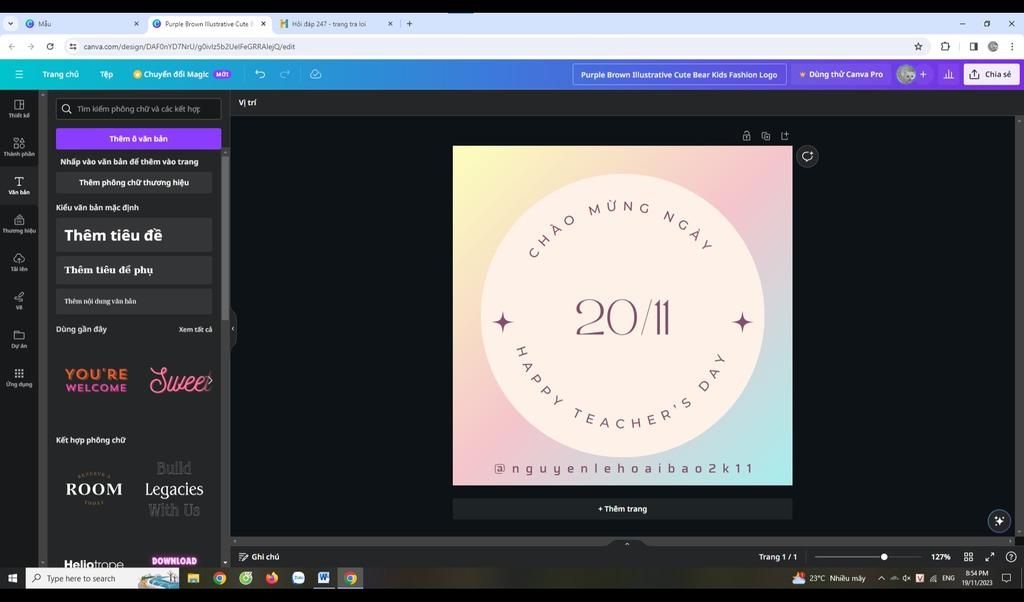Collapse the left side panel
Viewport: 1024px width, 602px height.
coord(233,328)
